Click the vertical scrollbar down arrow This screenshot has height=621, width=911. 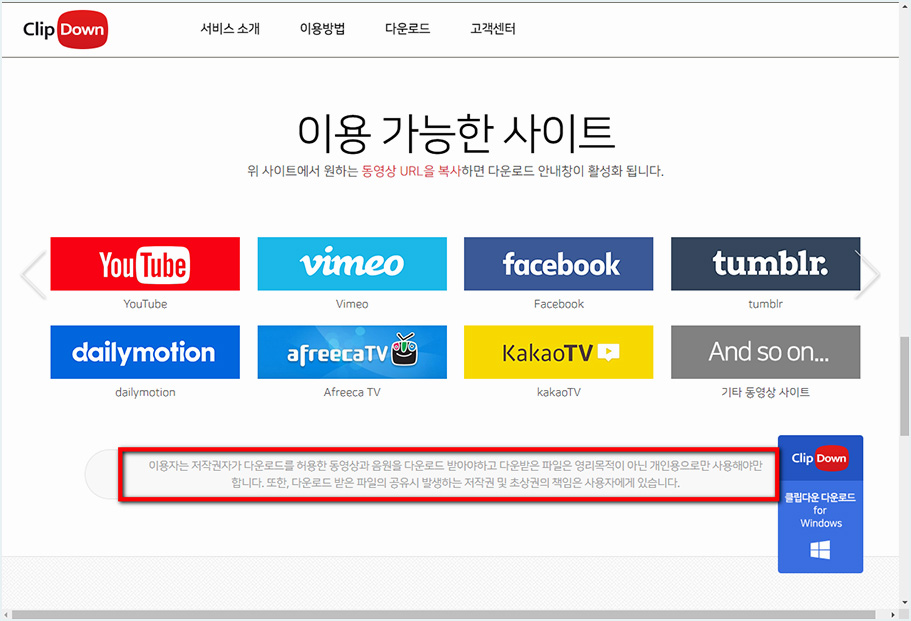coord(905,602)
